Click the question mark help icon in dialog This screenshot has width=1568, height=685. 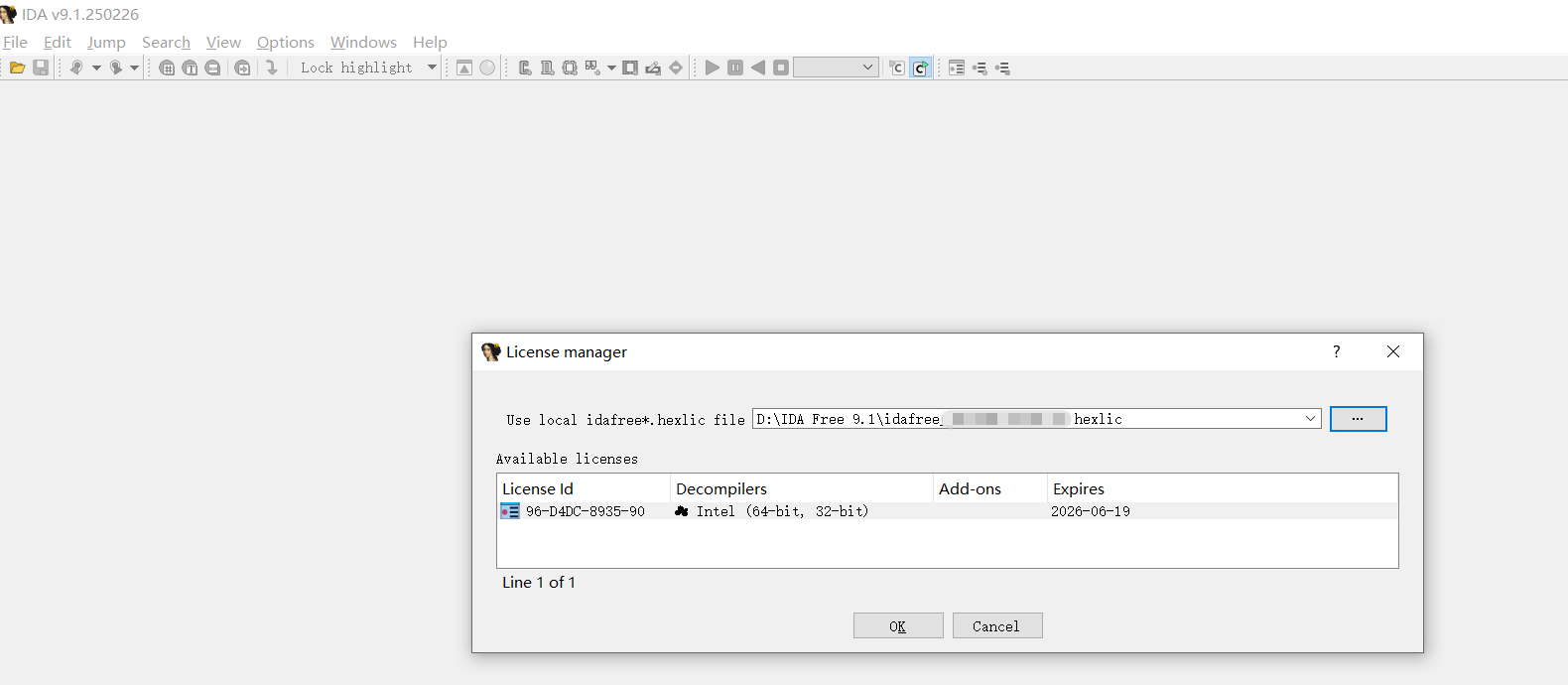coord(1337,351)
